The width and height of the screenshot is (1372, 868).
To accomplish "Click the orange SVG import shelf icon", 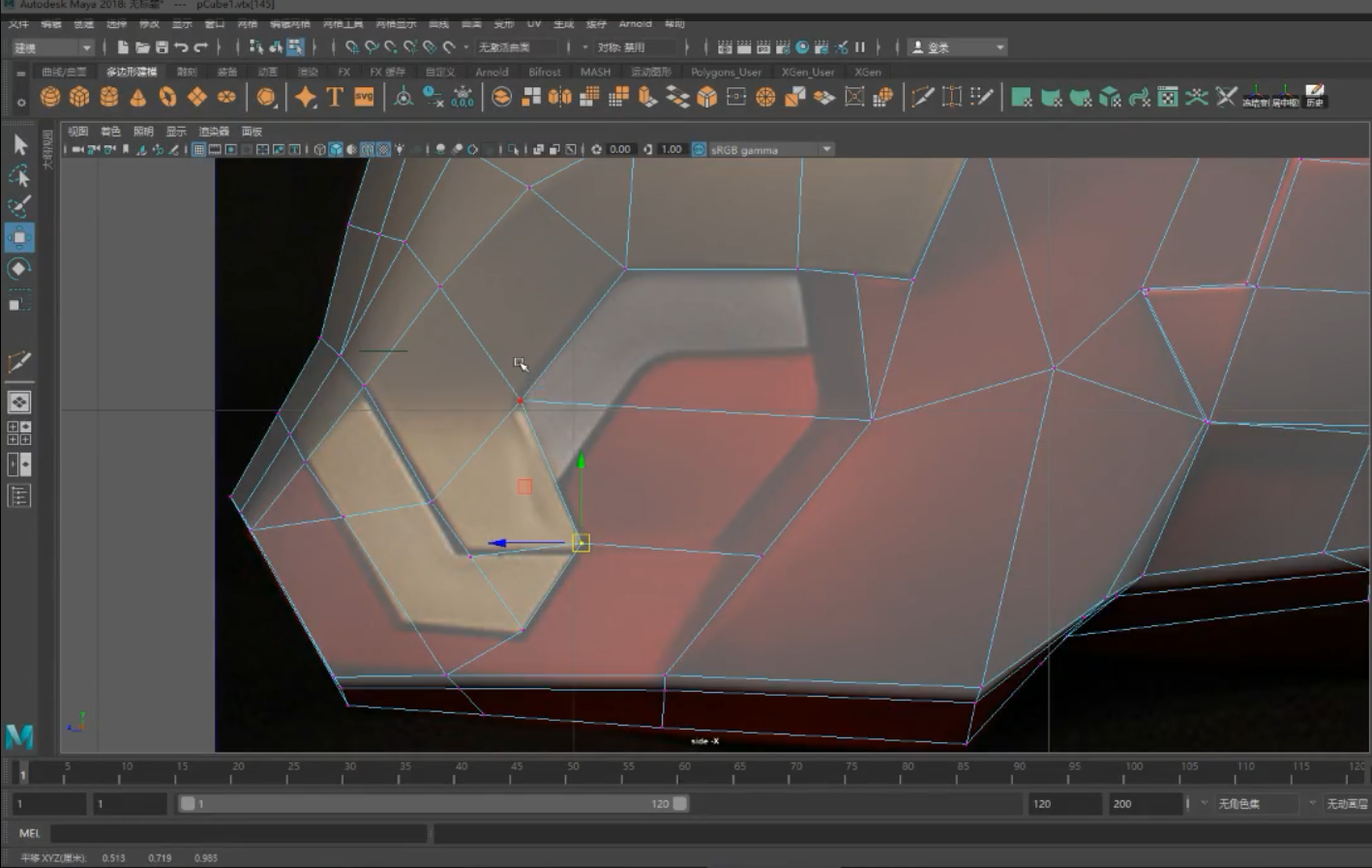I will click(x=364, y=97).
